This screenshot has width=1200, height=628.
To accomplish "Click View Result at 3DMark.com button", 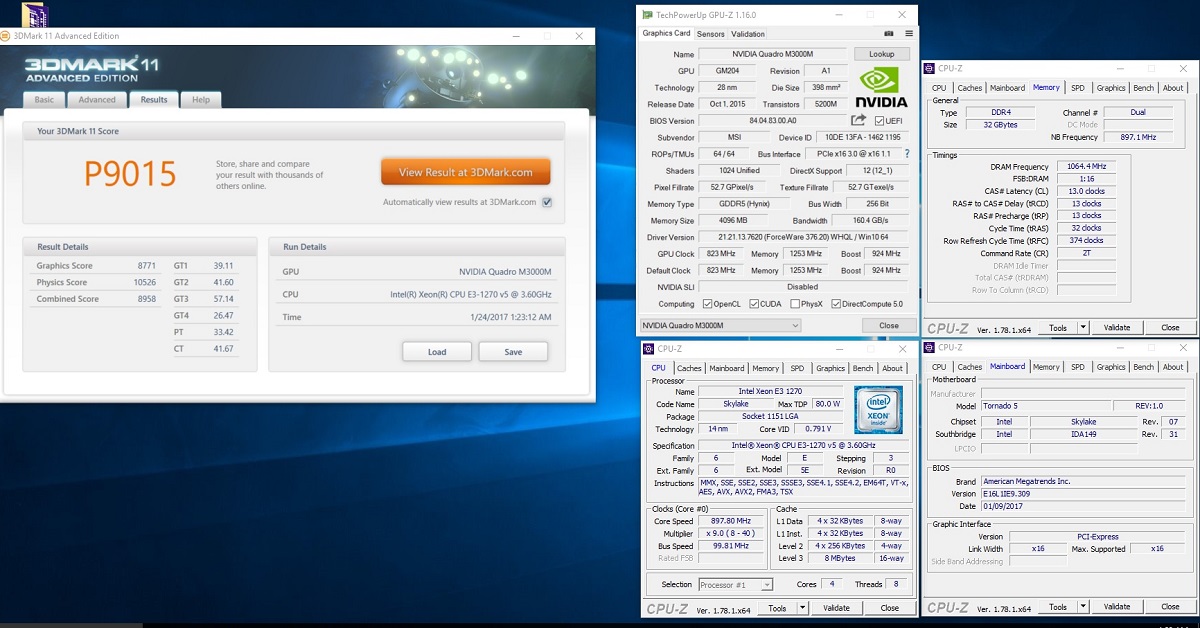I will [465, 172].
